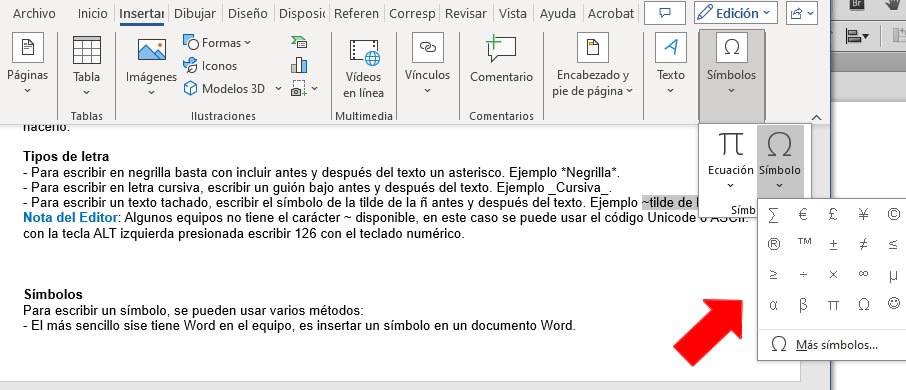This screenshot has height=390, width=906.
Task: Insert the greater-than-or-equal symbol
Action: point(773,275)
